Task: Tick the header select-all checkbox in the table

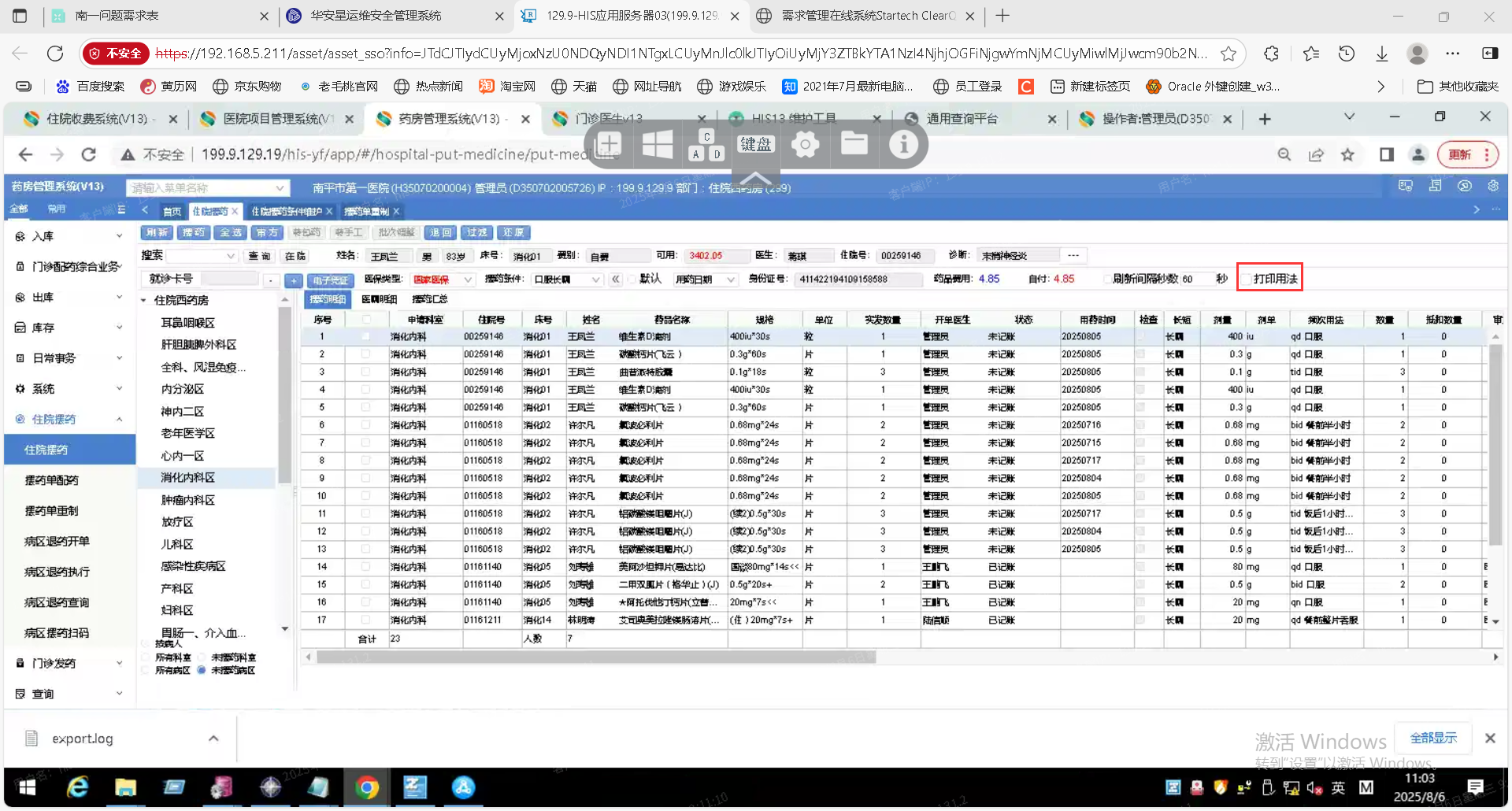Action: [366, 320]
